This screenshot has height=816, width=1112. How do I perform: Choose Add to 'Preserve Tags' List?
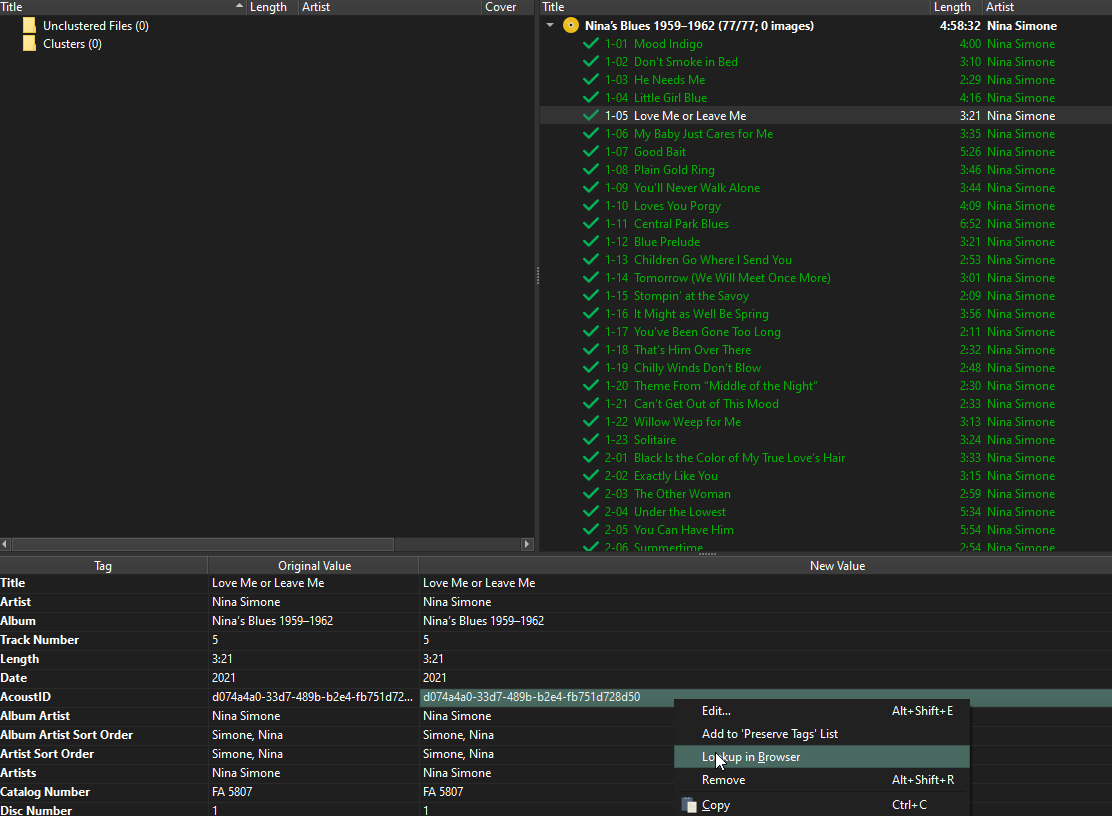(x=770, y=734)
